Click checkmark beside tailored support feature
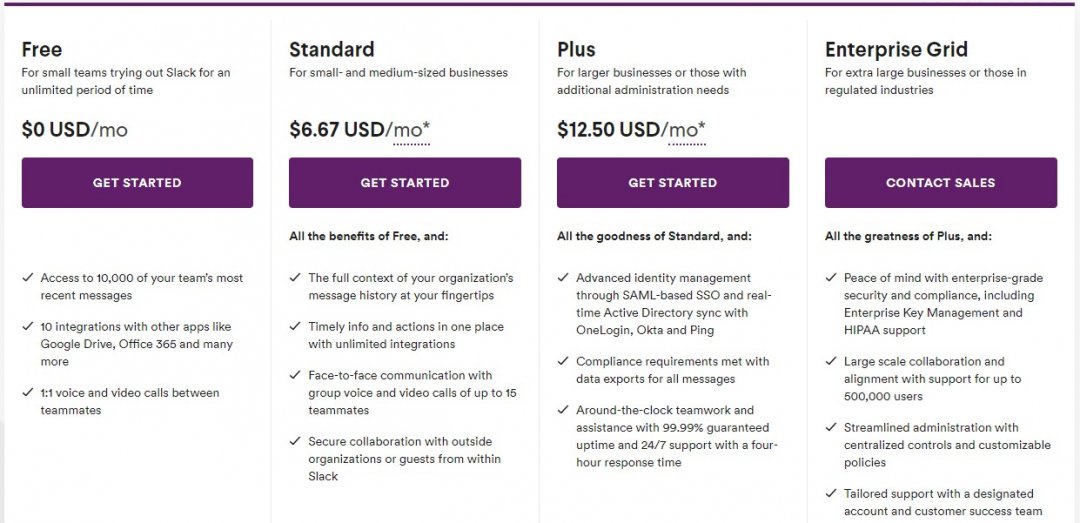This screenshot has height=523, width=1080. pos(831,493)
